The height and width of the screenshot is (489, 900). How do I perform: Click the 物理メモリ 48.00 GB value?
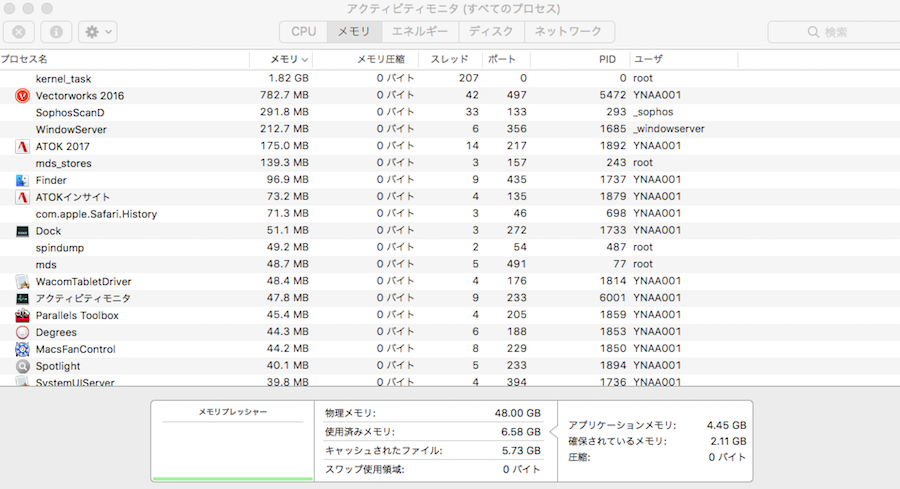point(518,413)
